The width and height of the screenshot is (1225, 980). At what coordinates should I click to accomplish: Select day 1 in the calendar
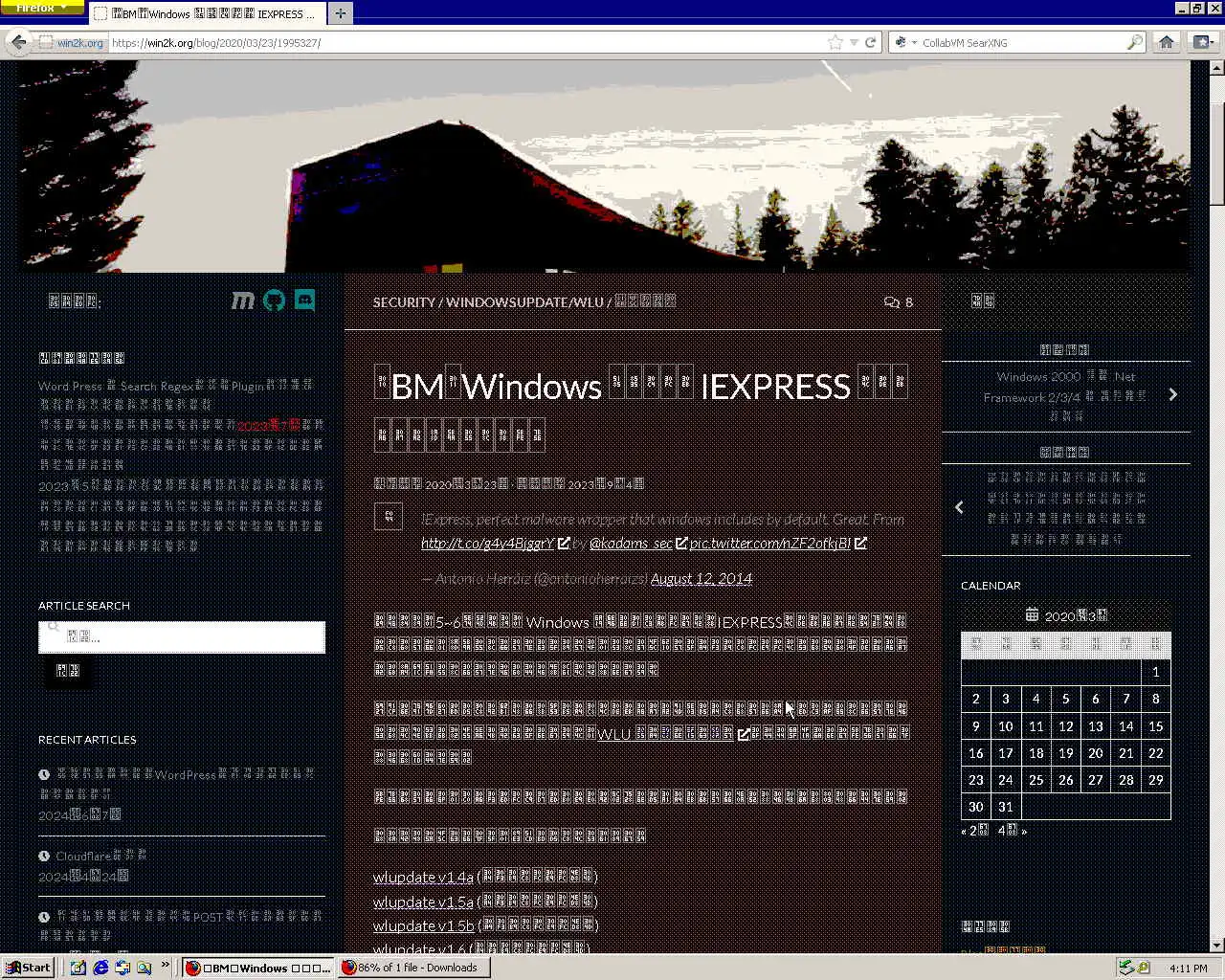[1155, 672]
